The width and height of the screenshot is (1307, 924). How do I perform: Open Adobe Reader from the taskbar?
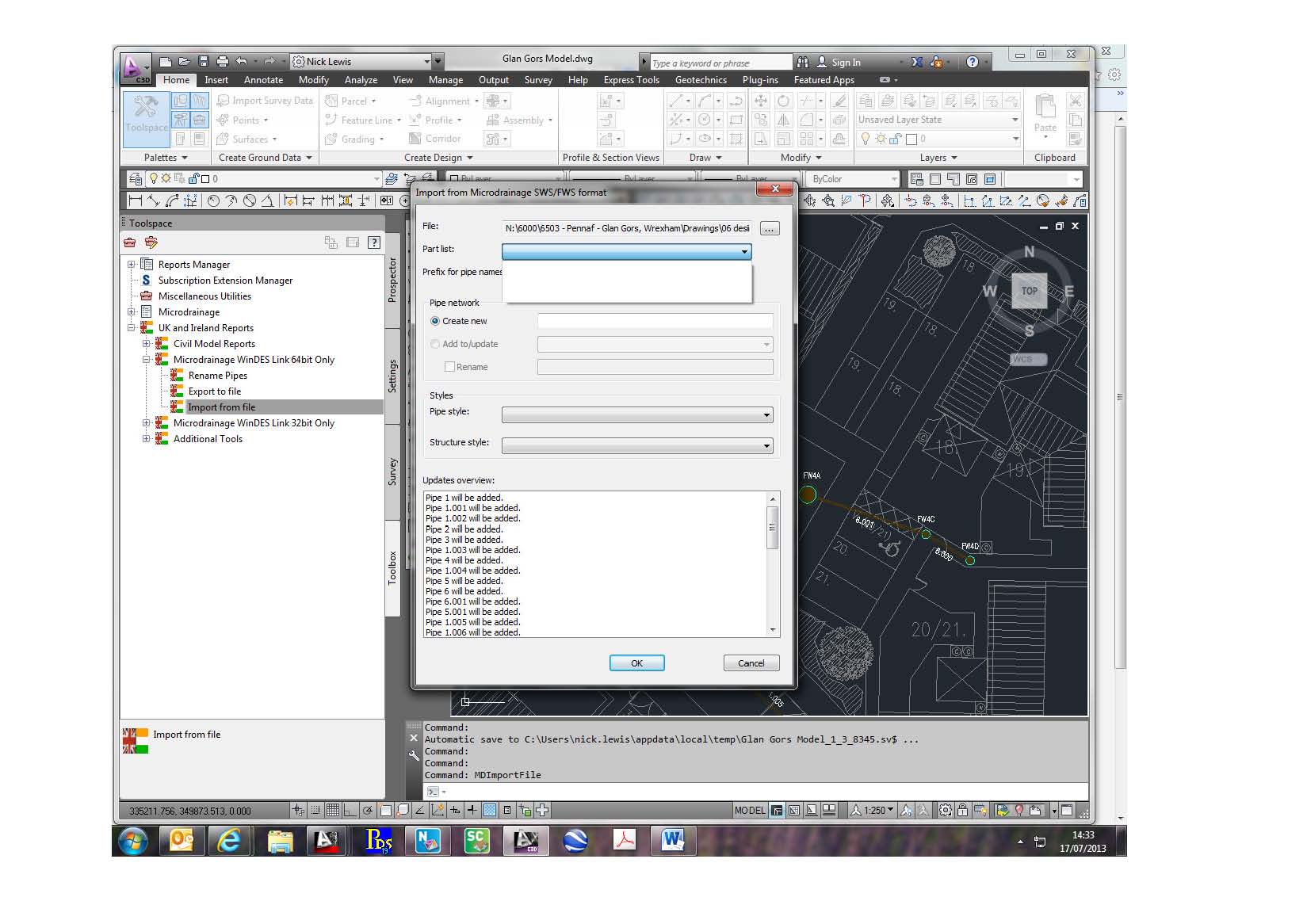(624, 841)
